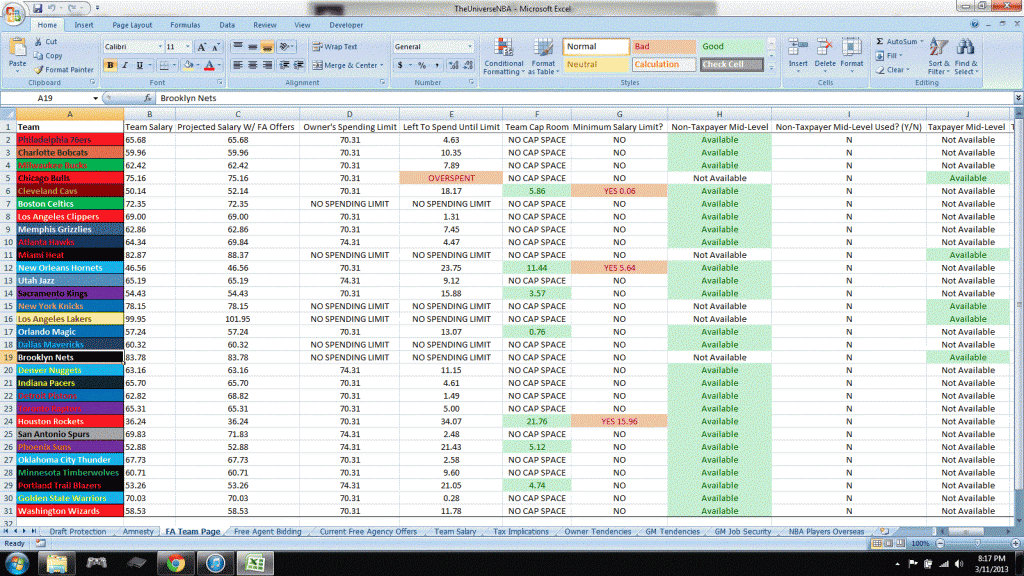The height and width of the screenshot is (576, 1024).
Task: Activate the Format Painter
Action: (x=63, y=69)
